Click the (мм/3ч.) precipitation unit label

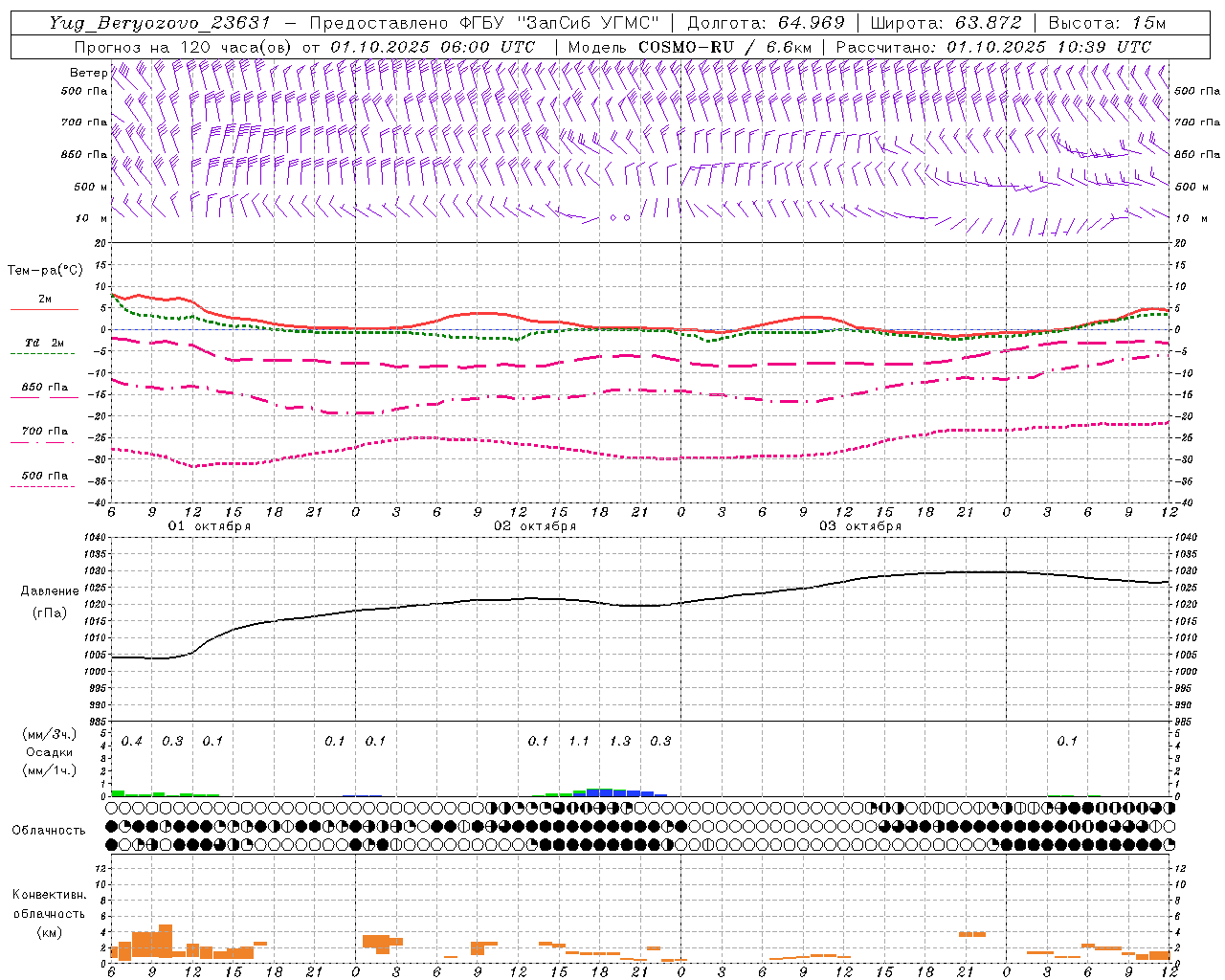49,735
